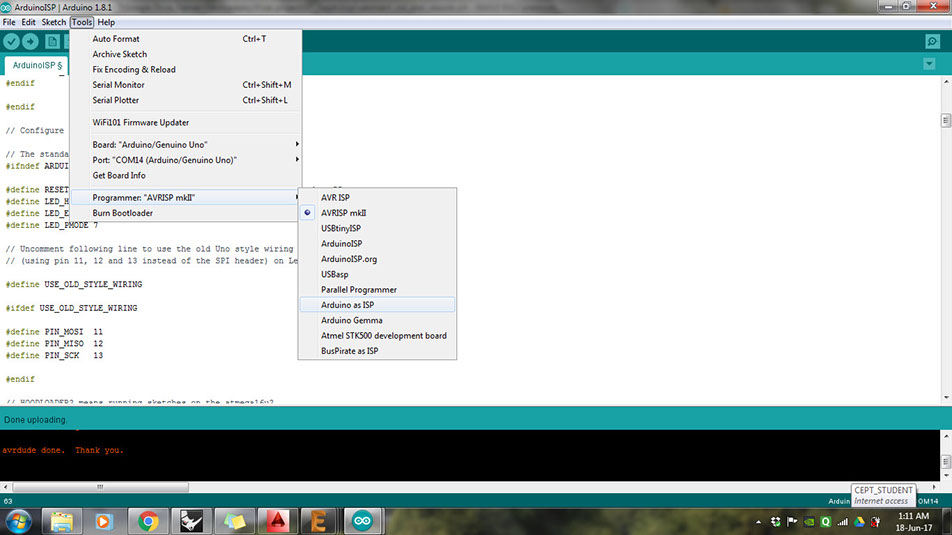Viewport: 952px width, 535px height.
Task: Click the New sketch toolbar icon
Action: [52, 41]
